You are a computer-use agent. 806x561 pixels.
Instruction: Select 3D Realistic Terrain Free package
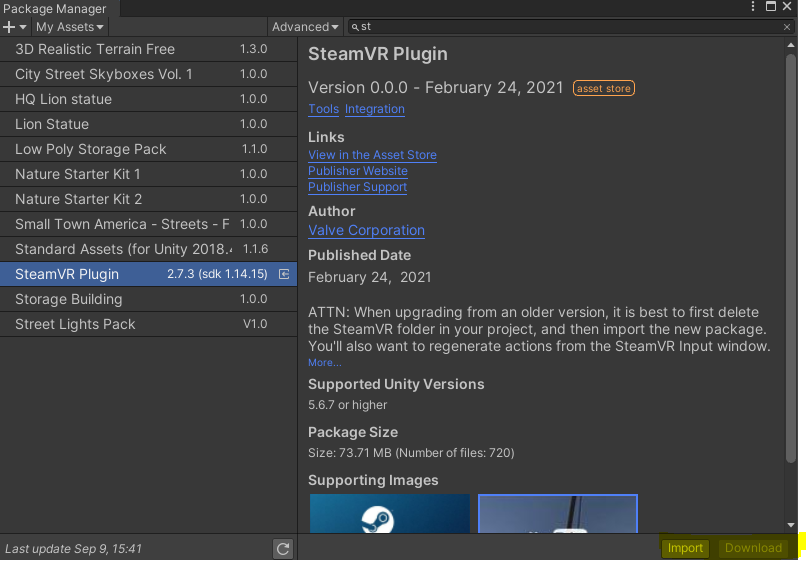[x=148, y=49]
